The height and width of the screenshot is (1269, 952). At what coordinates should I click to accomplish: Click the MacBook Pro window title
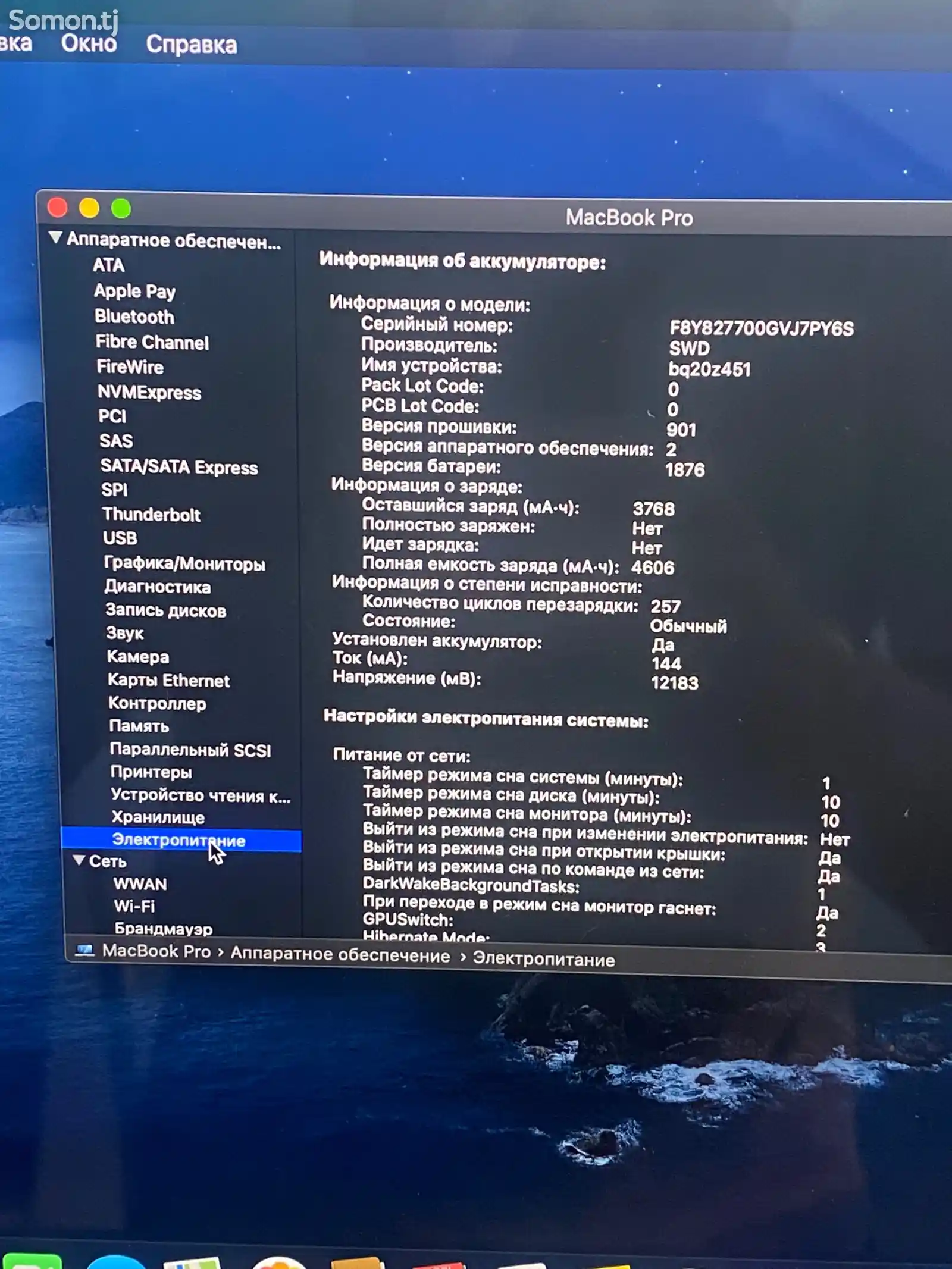(x=630, y=218)
